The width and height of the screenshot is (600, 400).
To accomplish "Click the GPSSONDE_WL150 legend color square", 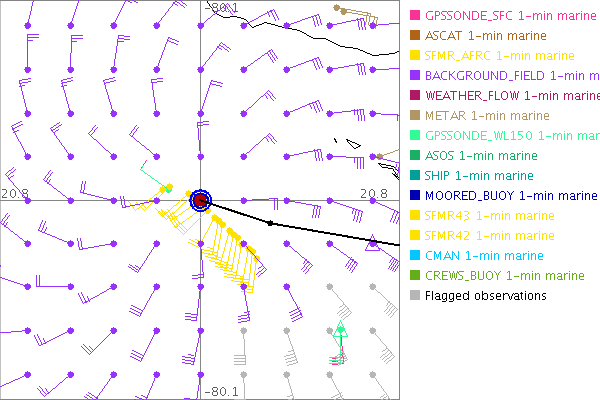I will coord(415,136).
